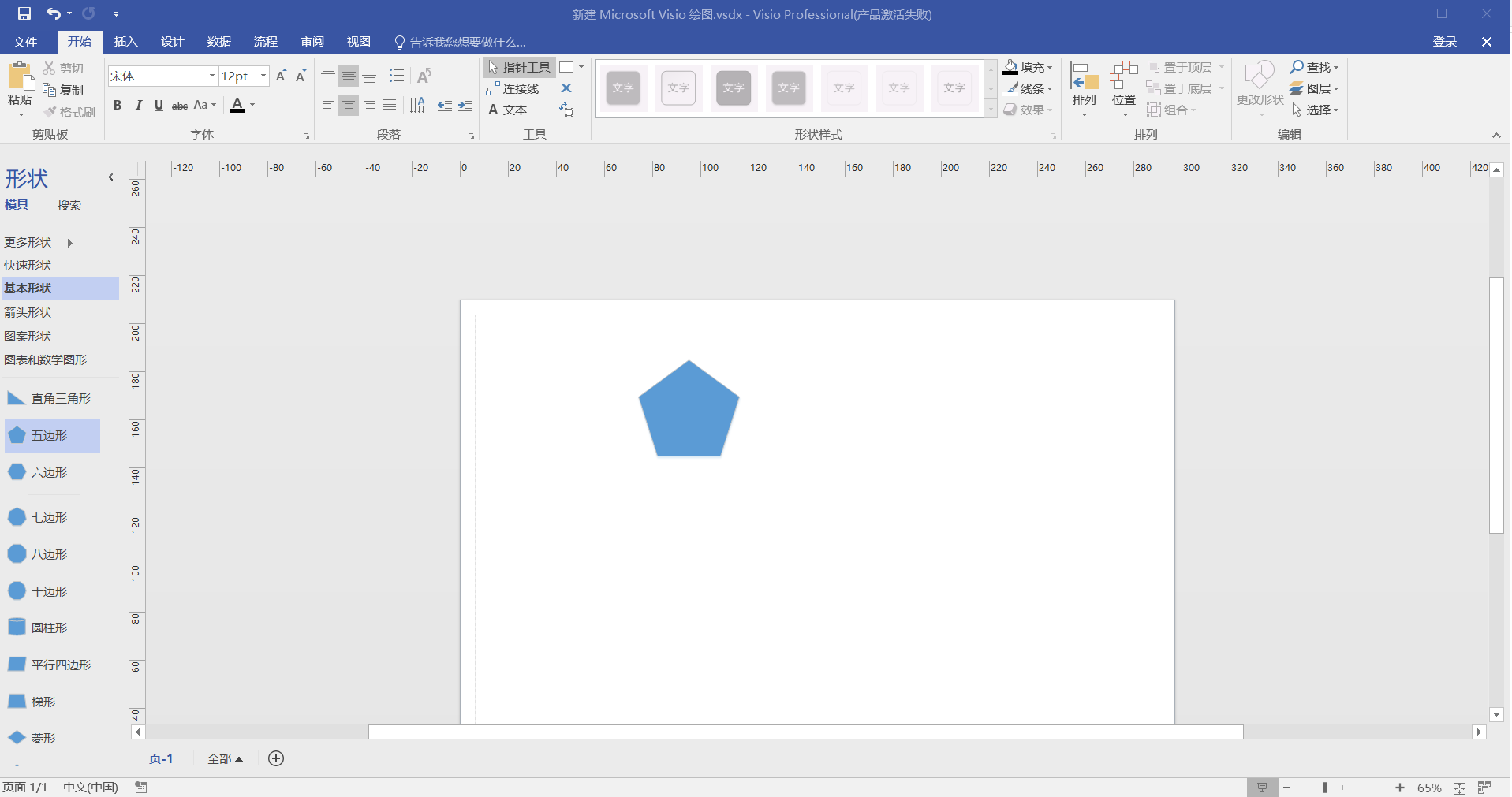Click the Select (选择) button

[x=1315, y=110]
